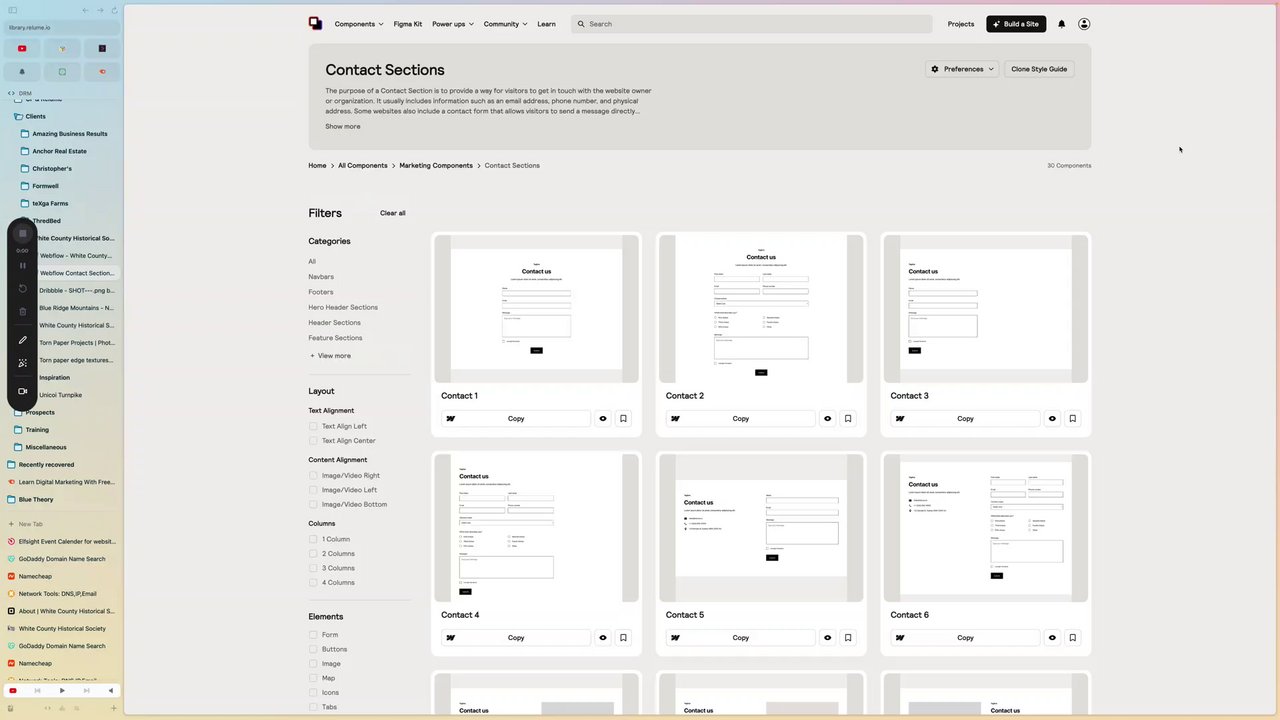Open the pinned YouTube tab icon
Screen dimensions: 1280x720
pyautogui.click(x=22, y=48)
